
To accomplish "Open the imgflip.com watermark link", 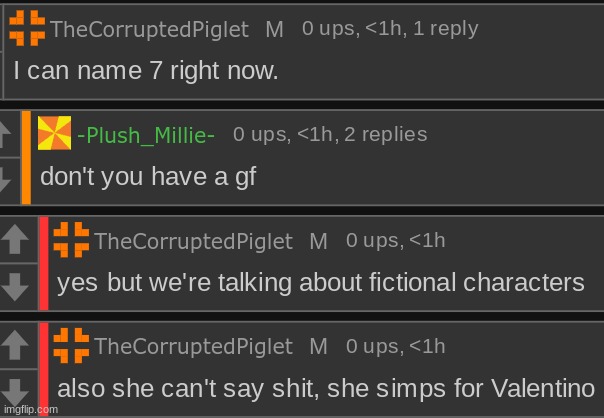I will point(30,410).
